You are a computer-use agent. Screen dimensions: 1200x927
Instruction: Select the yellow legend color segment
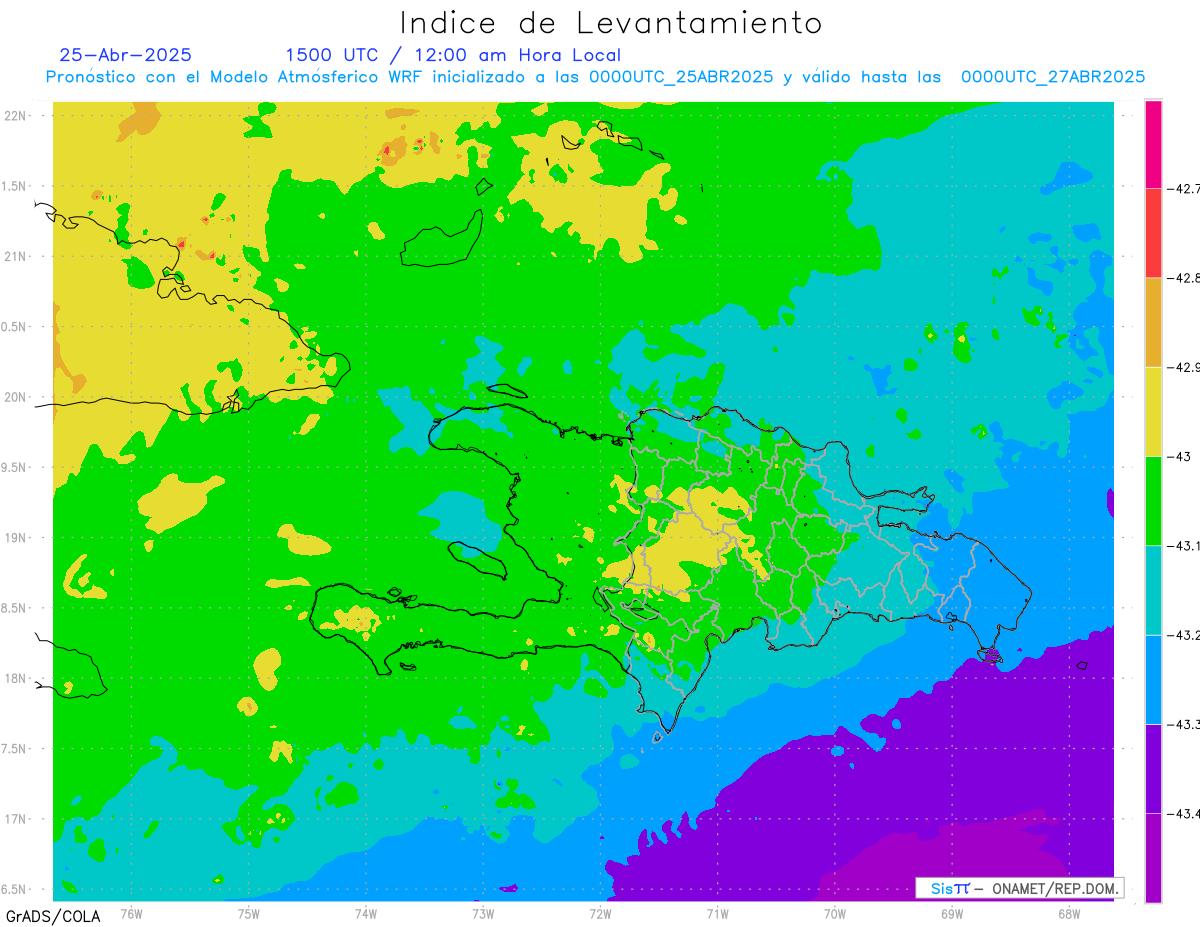[x=1153, y=411]
